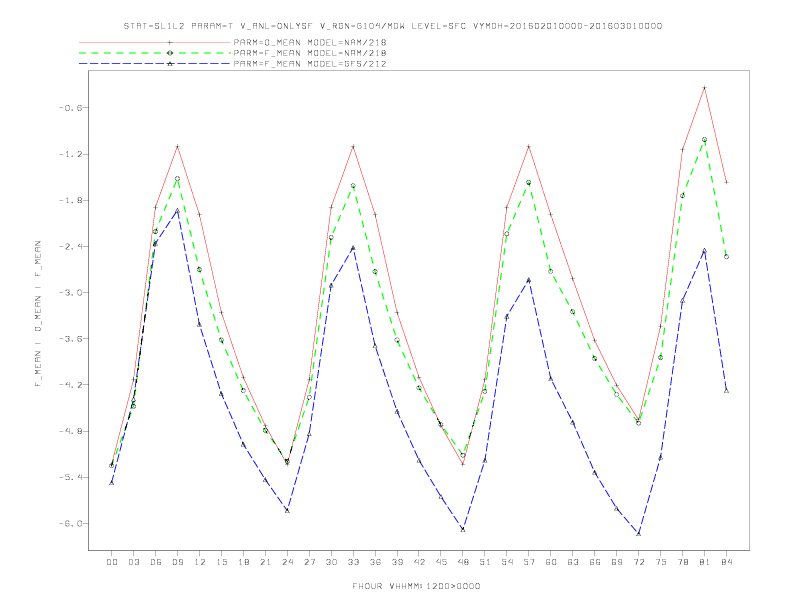The height and width of the screenshot is (612, 792).
Task: Click the blue triangle marker at hour 84
Action: click(726, 391)
